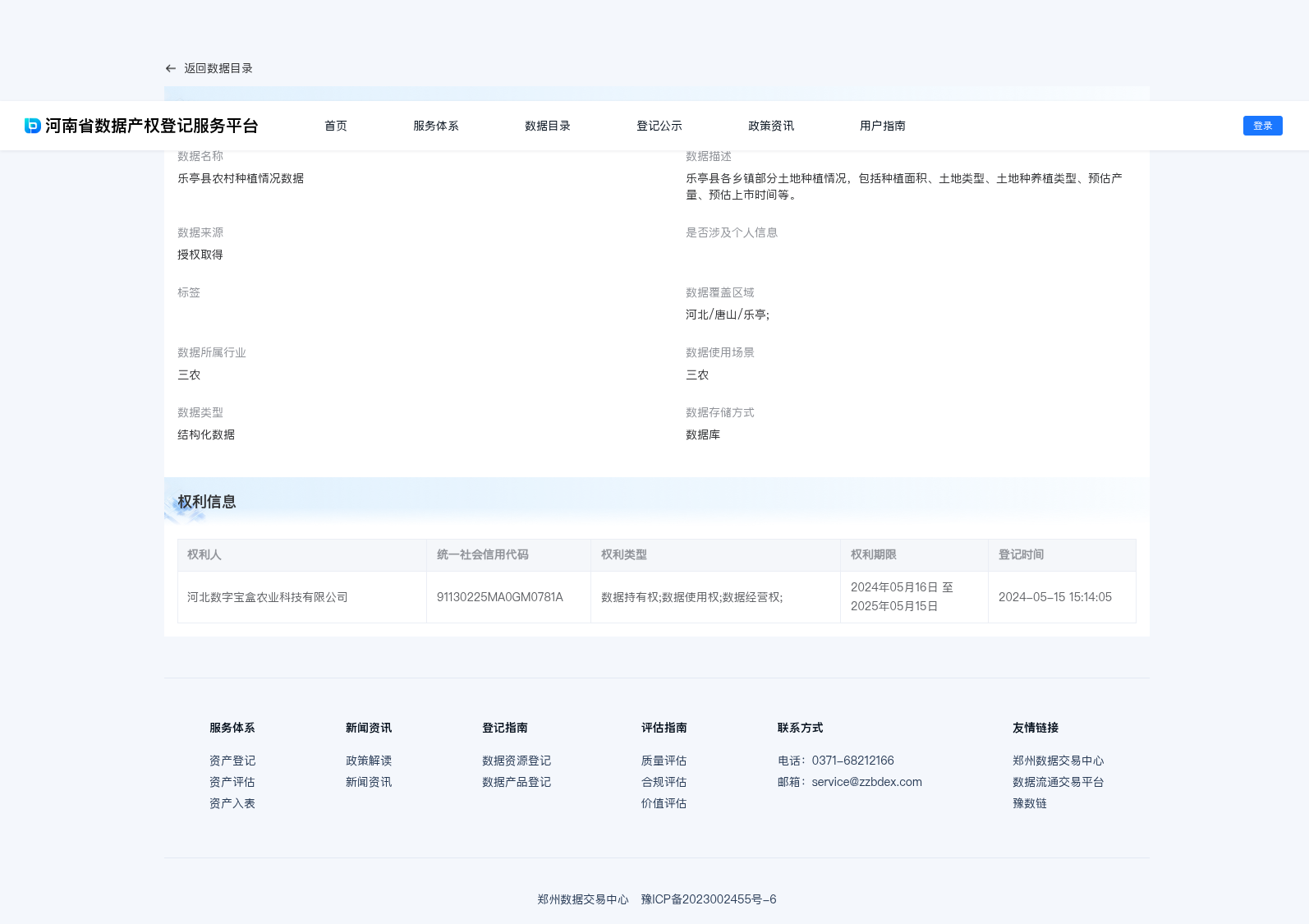
Task: Open footer link 合规评估
Action: pos(664,782)
